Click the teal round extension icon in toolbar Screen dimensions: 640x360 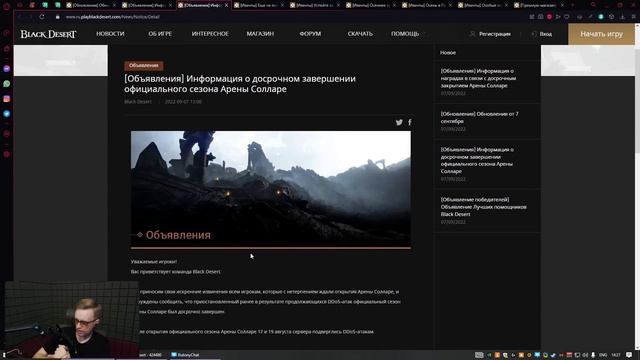[601, 17]
